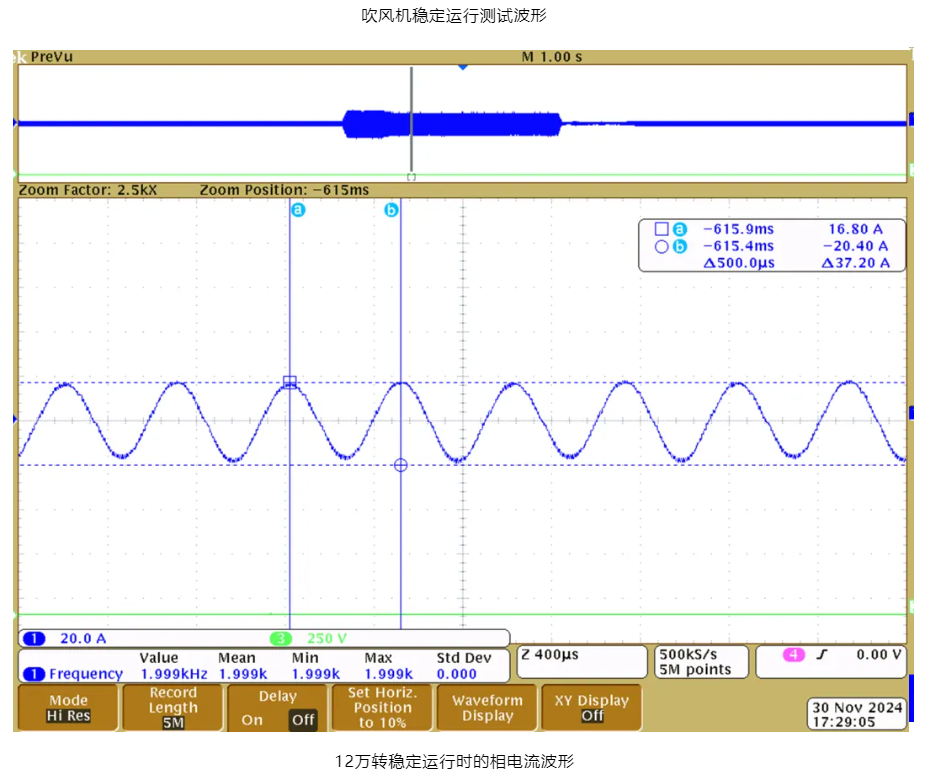
Task: Click the round cursor b crosshair on waveform
Action: coord(401,465)
